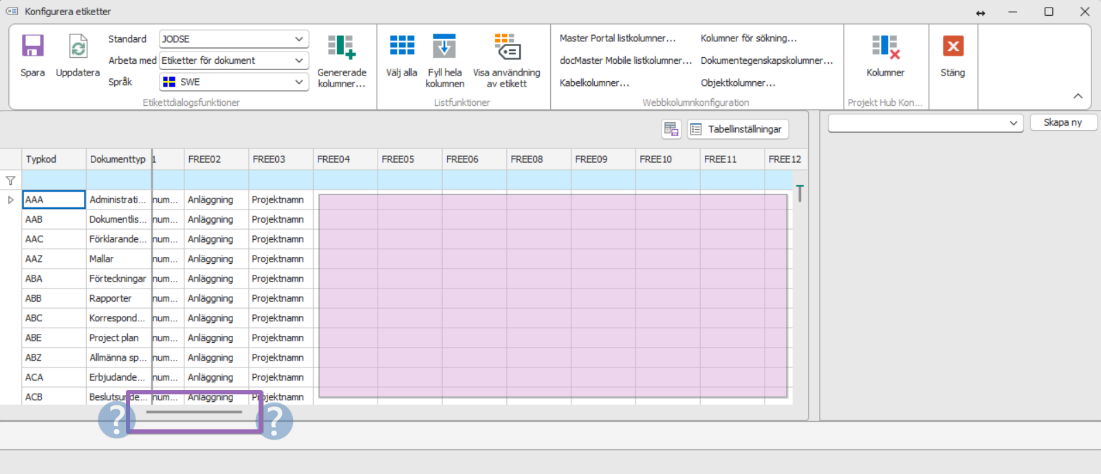
Task: Select the Project plan document type cell
Action: click(x=119, y=337)
